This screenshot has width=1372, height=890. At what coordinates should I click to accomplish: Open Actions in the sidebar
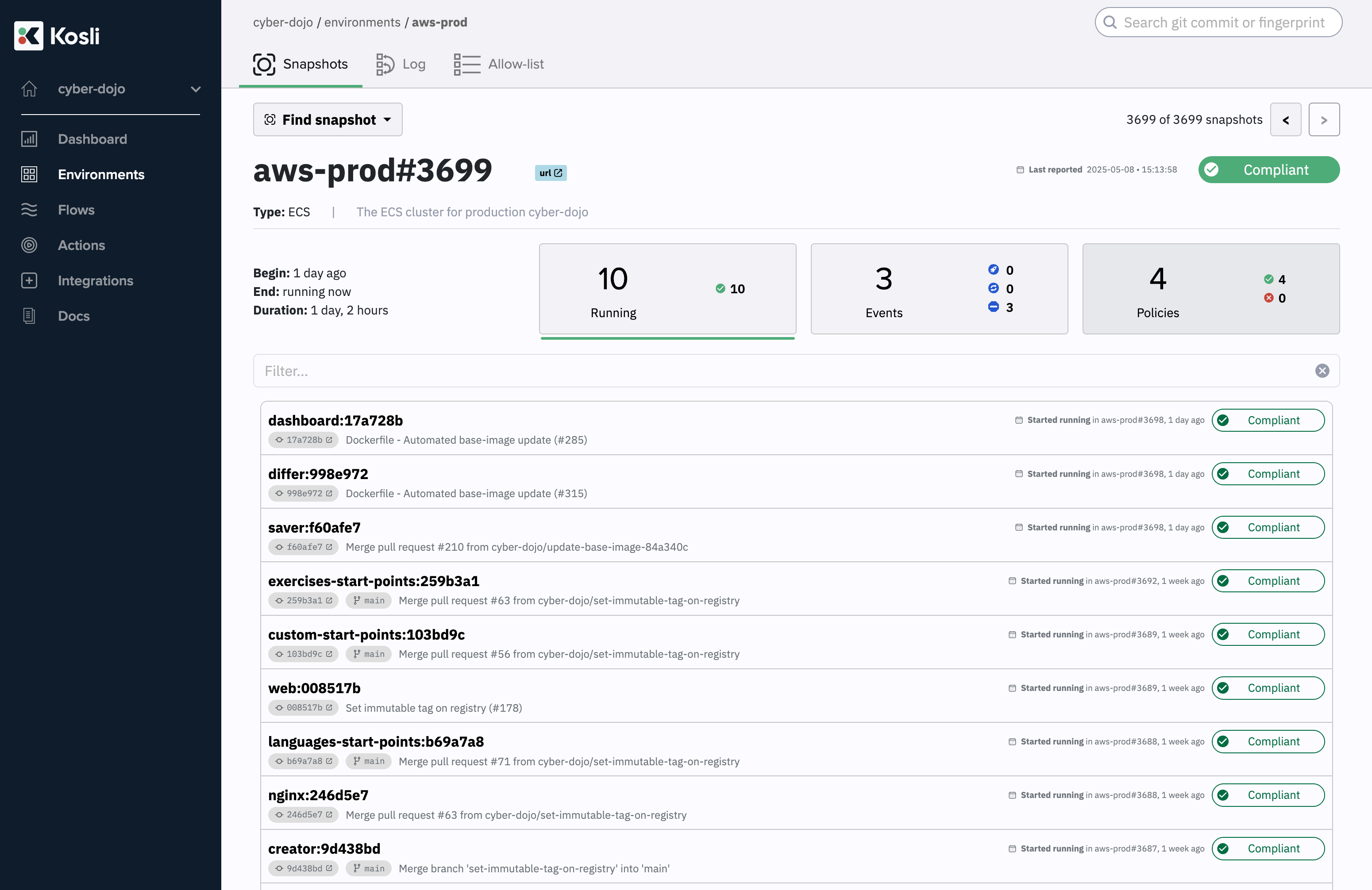(x=81, y=245)
